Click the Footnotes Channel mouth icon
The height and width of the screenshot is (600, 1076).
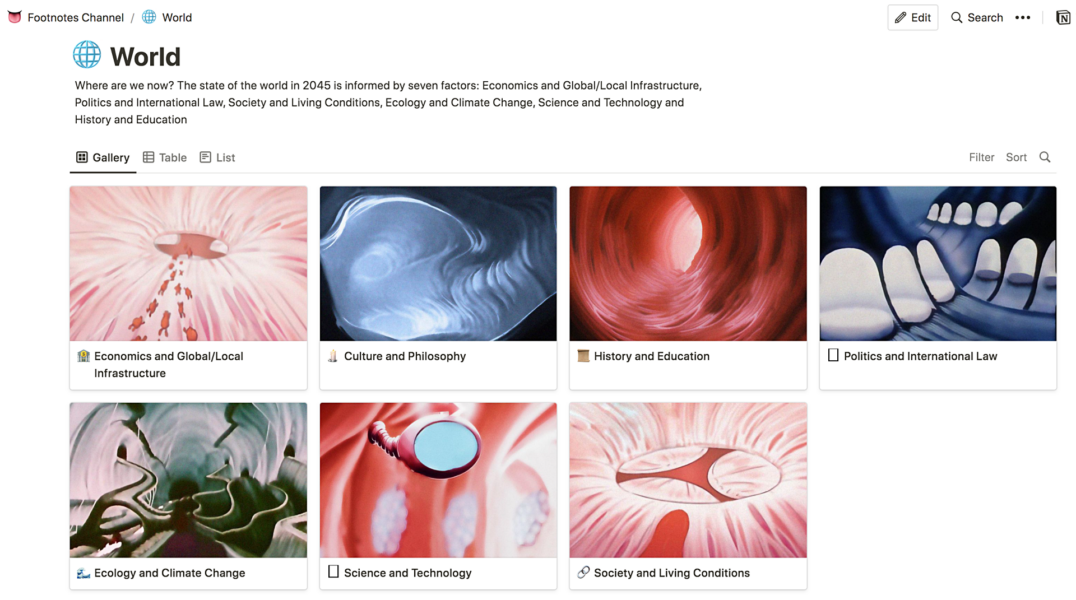point(14,17)
